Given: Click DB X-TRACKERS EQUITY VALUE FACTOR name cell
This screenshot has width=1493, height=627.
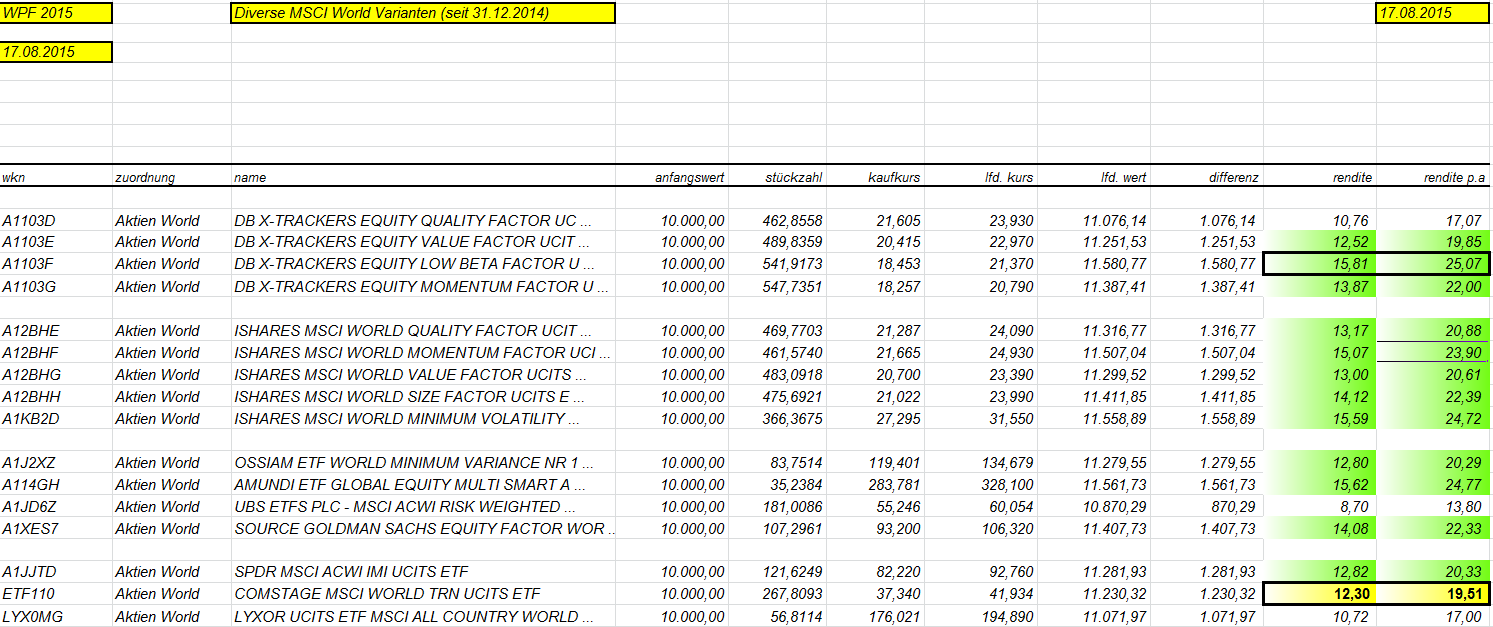Looking at the screenshot, I should [422, 242].
